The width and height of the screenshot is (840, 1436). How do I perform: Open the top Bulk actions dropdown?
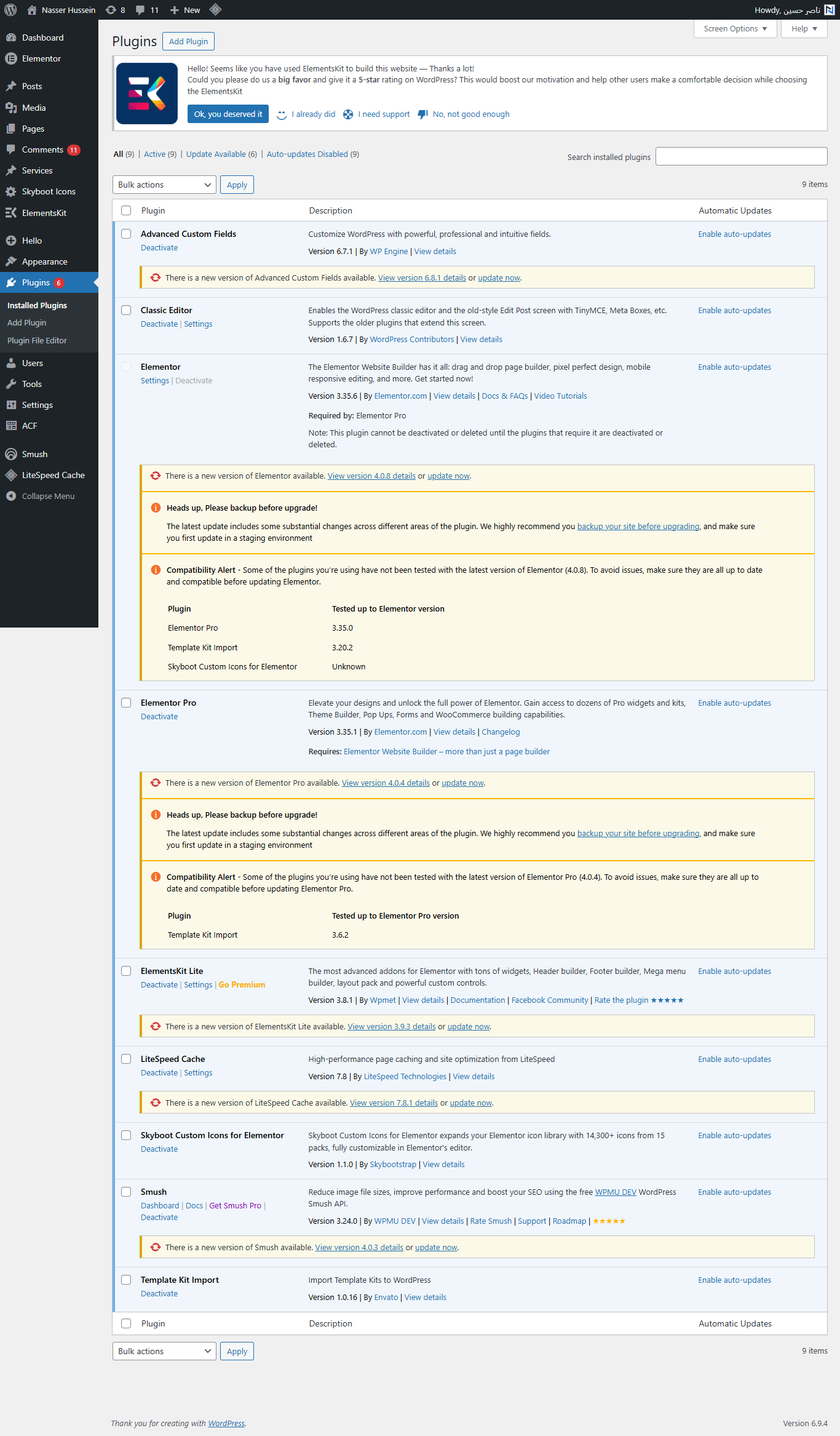164,185
